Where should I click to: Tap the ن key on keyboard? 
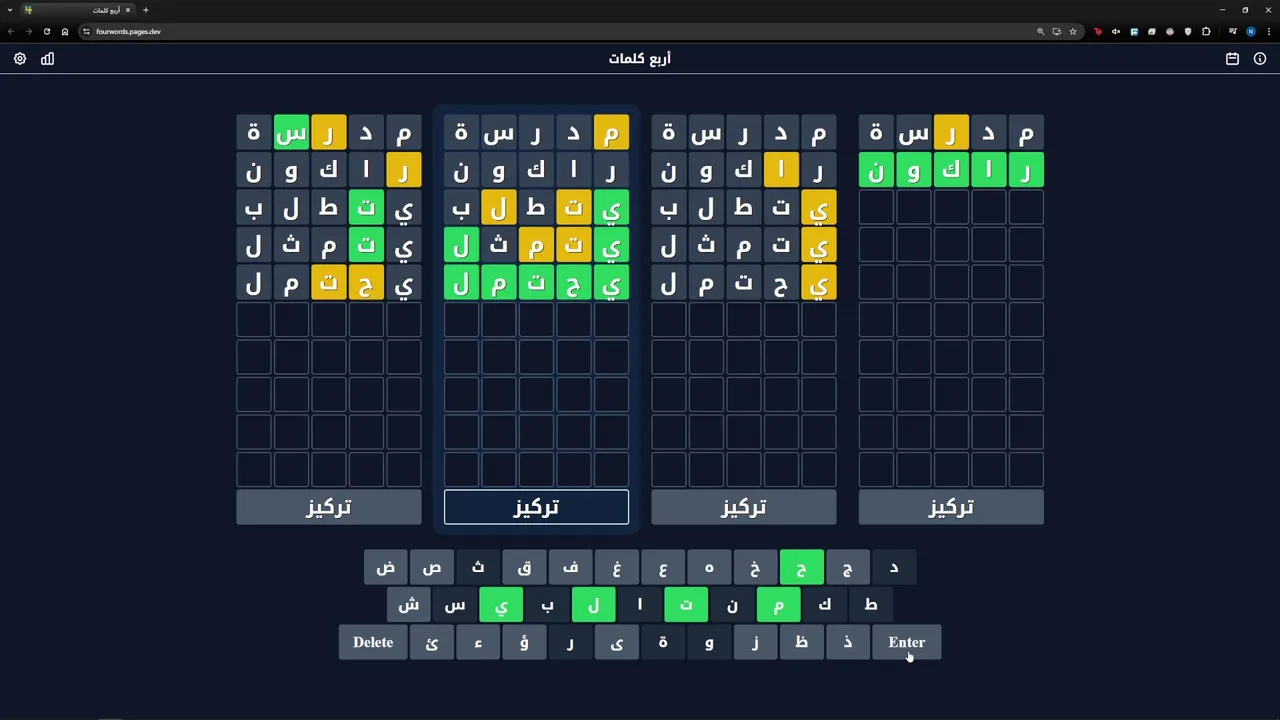click(732, 604)
